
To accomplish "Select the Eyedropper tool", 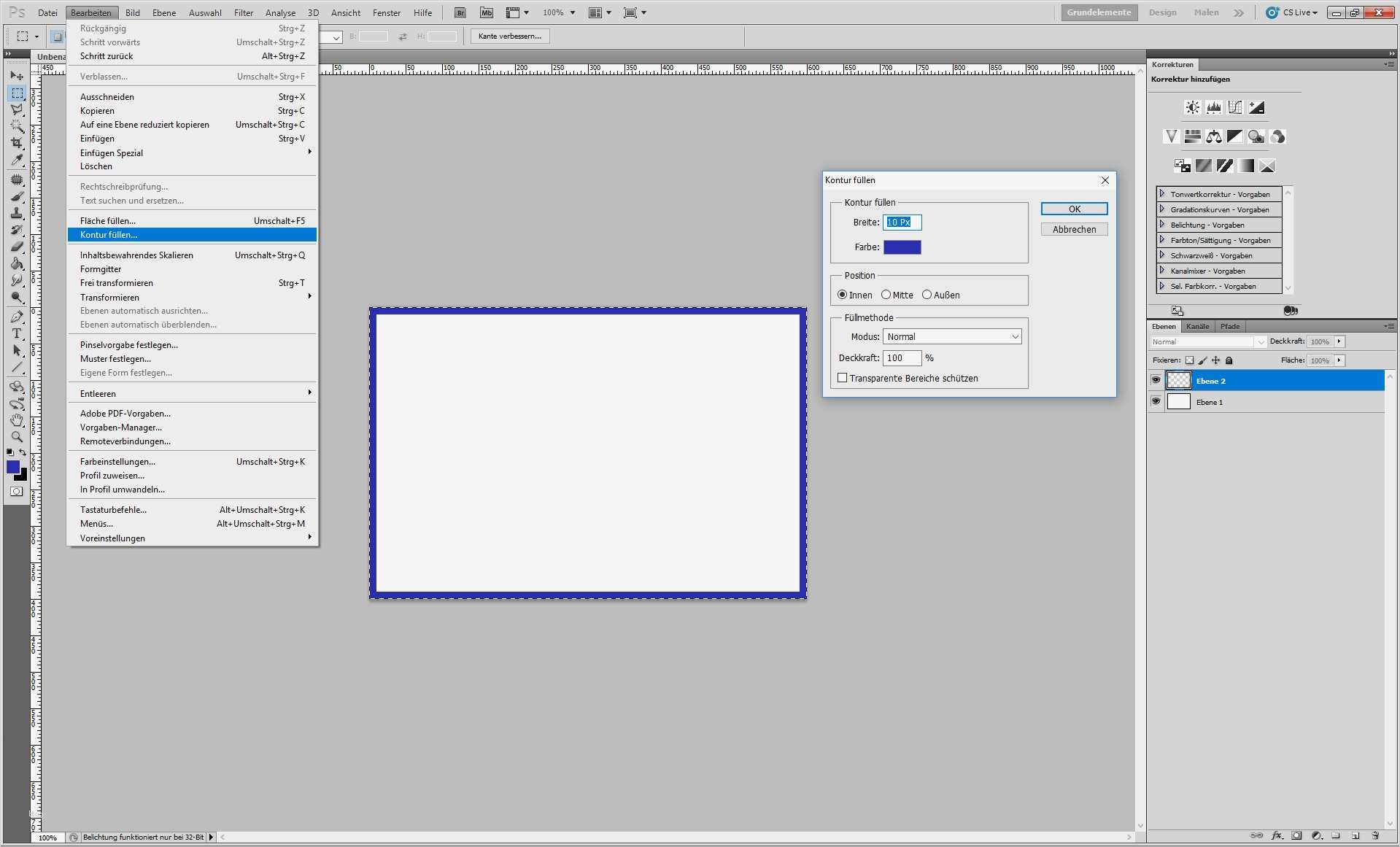I will (17, 160).
